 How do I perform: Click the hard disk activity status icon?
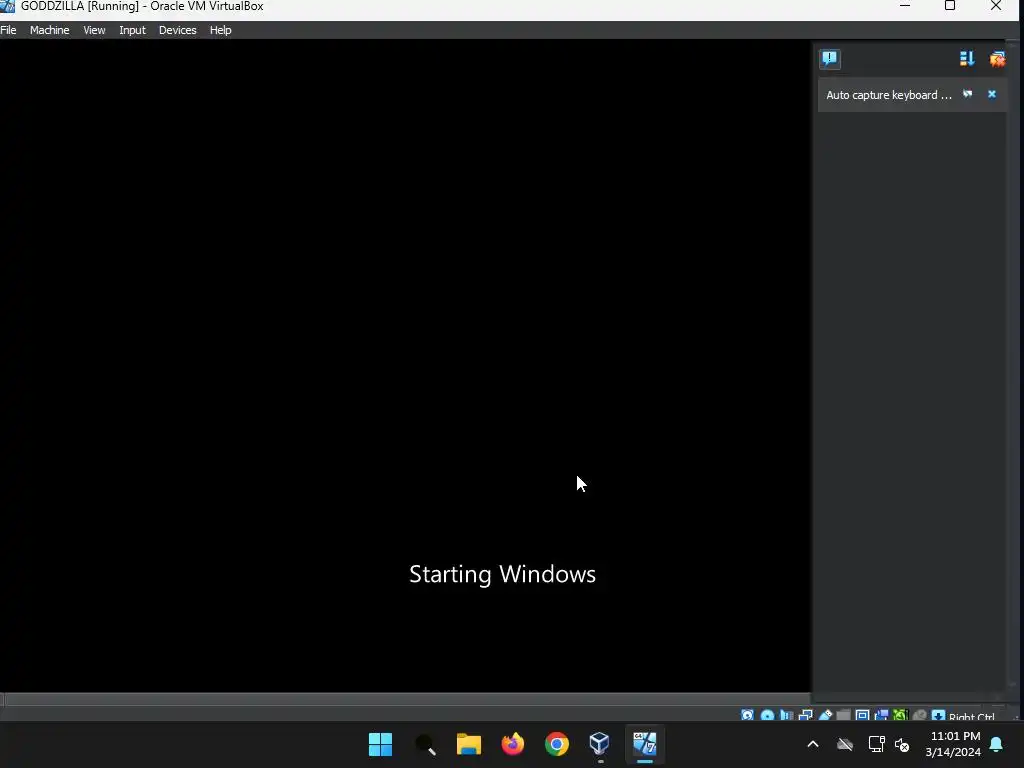[x=747, y=716]
